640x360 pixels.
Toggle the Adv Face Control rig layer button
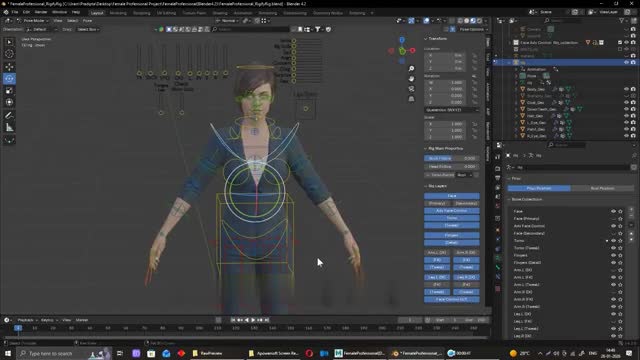coord(451,211)
